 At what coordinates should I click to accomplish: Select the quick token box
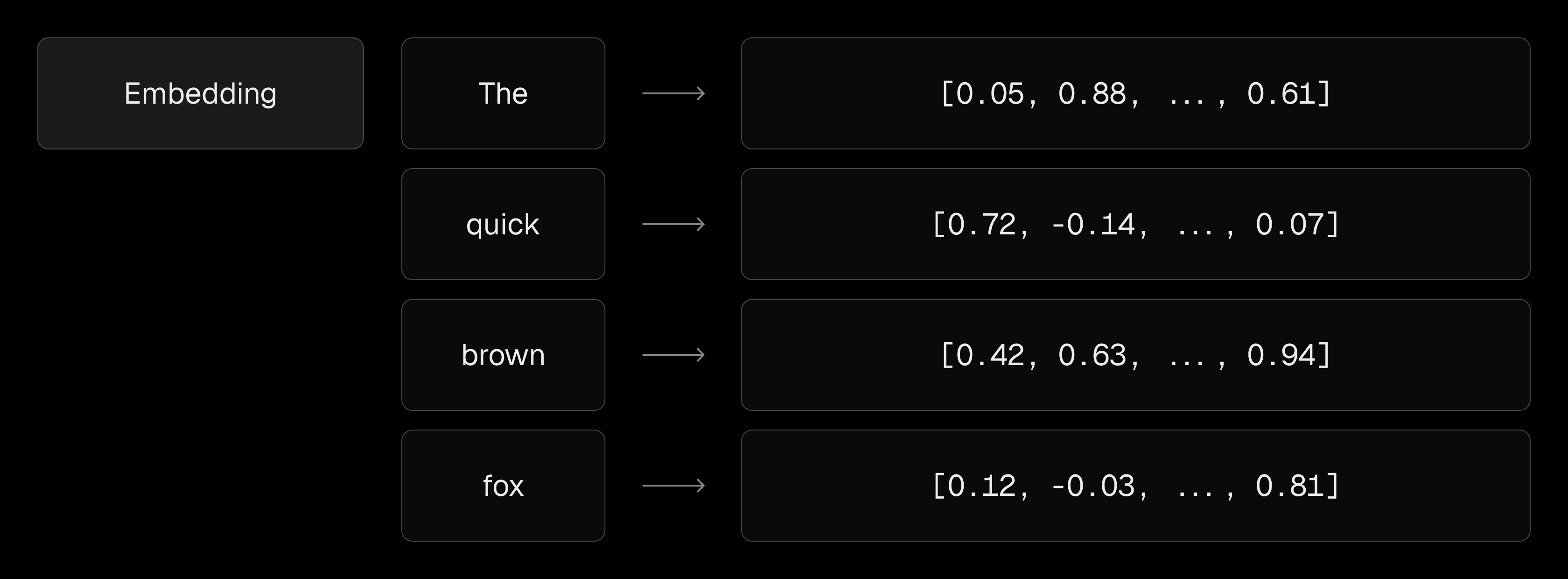click(503, 224)
